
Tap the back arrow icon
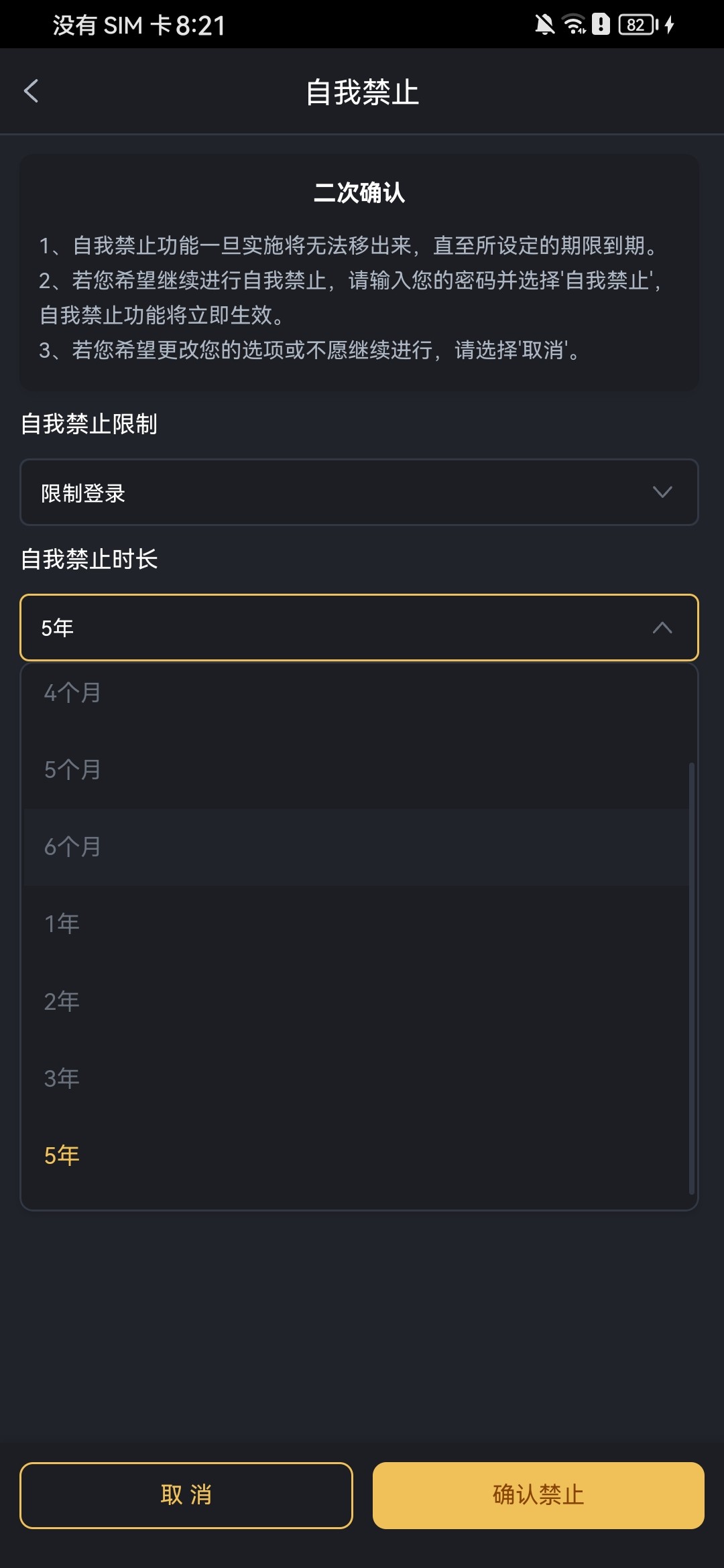pos(32,91)
